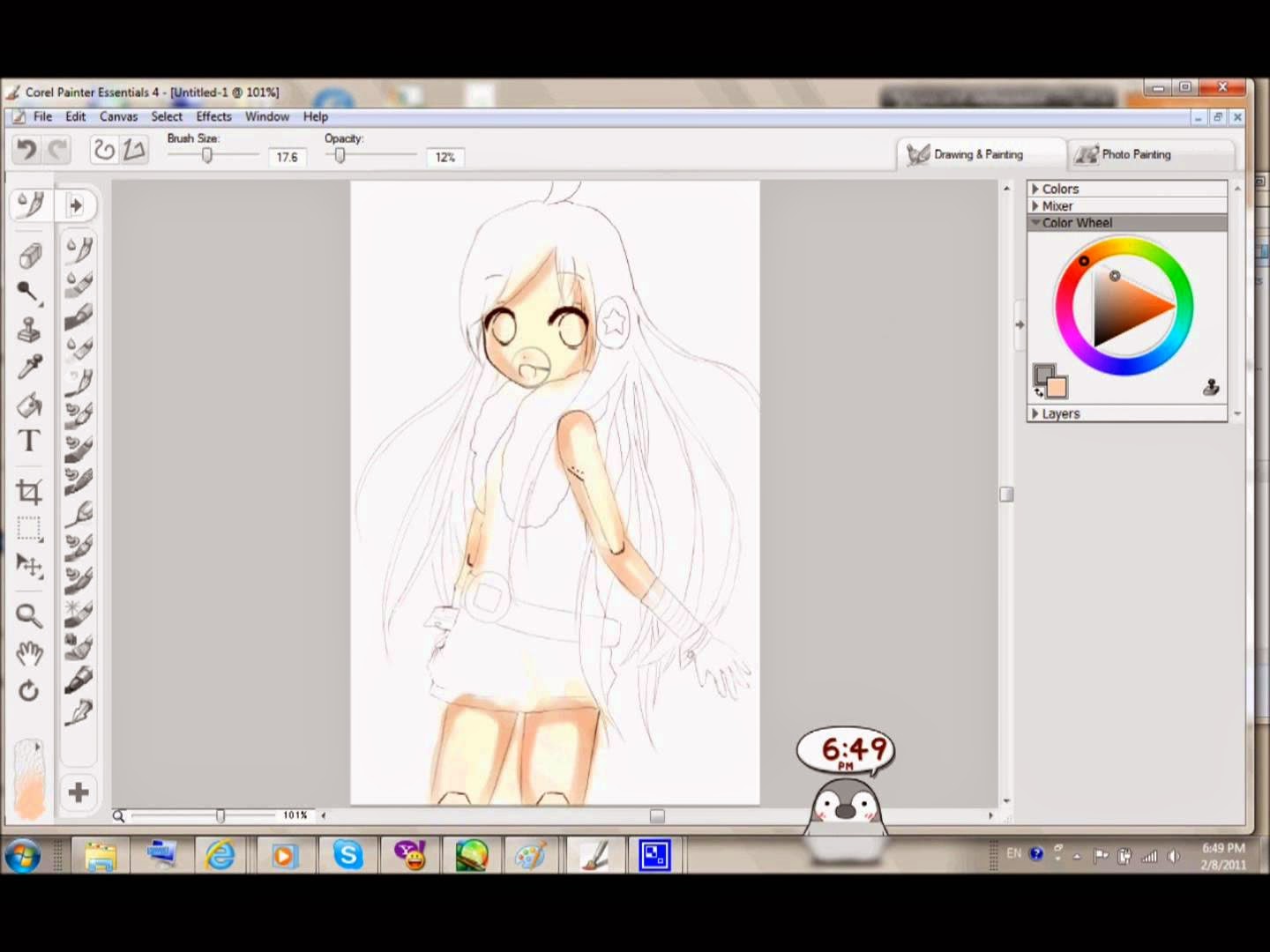
Task: Click the Windows Start button
Action: pos(23,855)
